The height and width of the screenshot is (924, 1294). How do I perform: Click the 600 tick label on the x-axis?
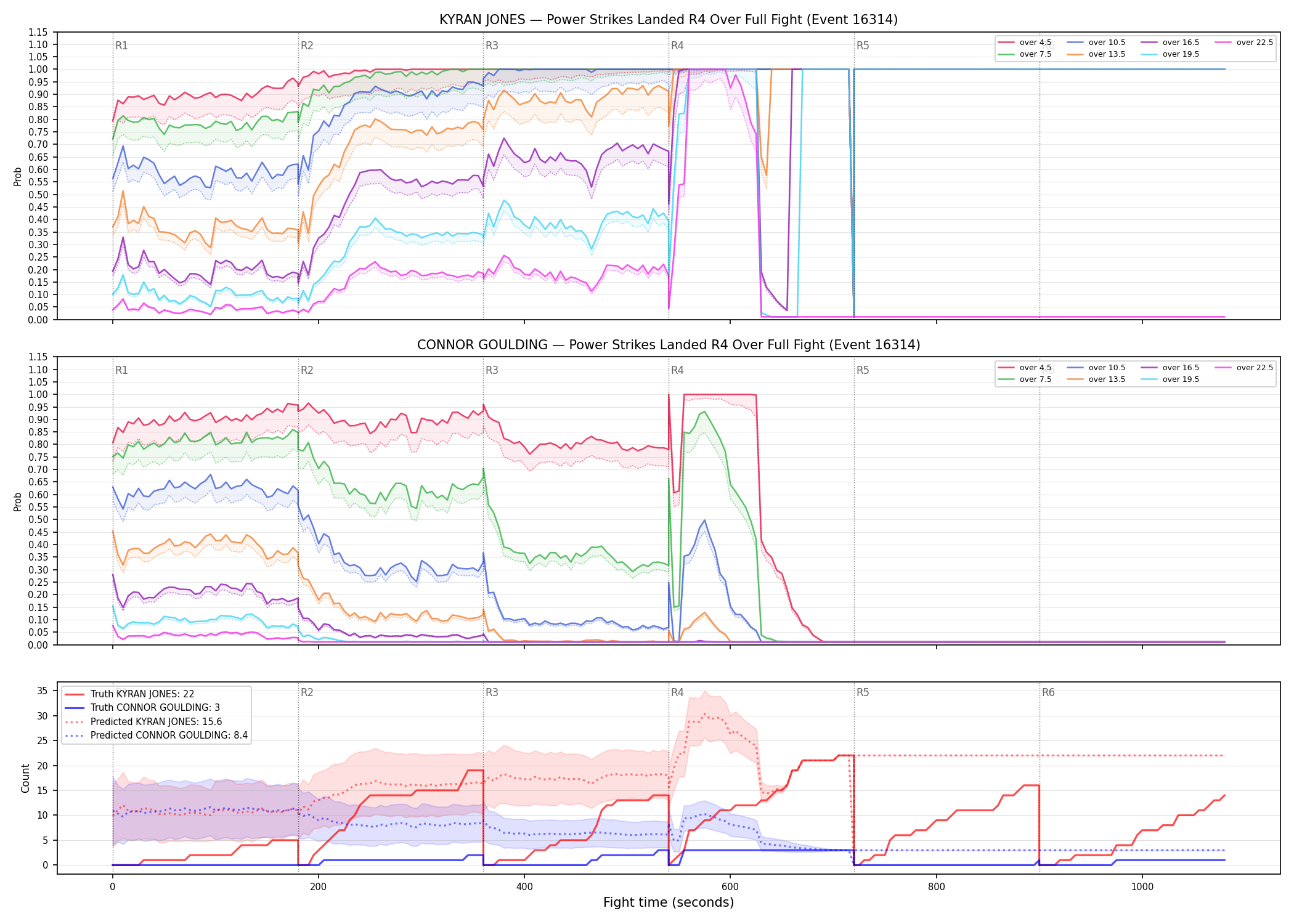(730, 887)
